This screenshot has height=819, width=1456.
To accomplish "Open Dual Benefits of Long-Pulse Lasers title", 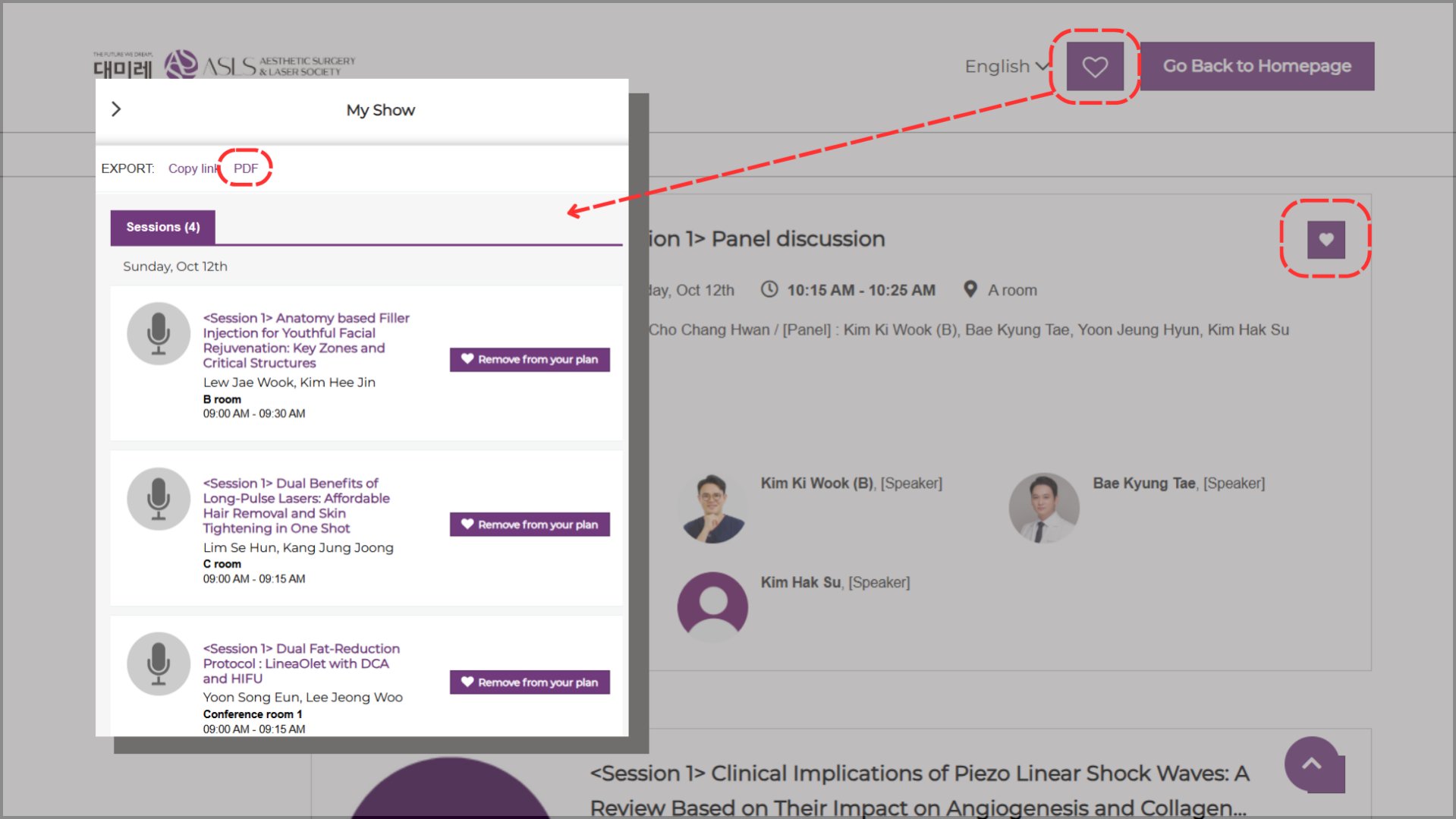I will tap(297, 506).
